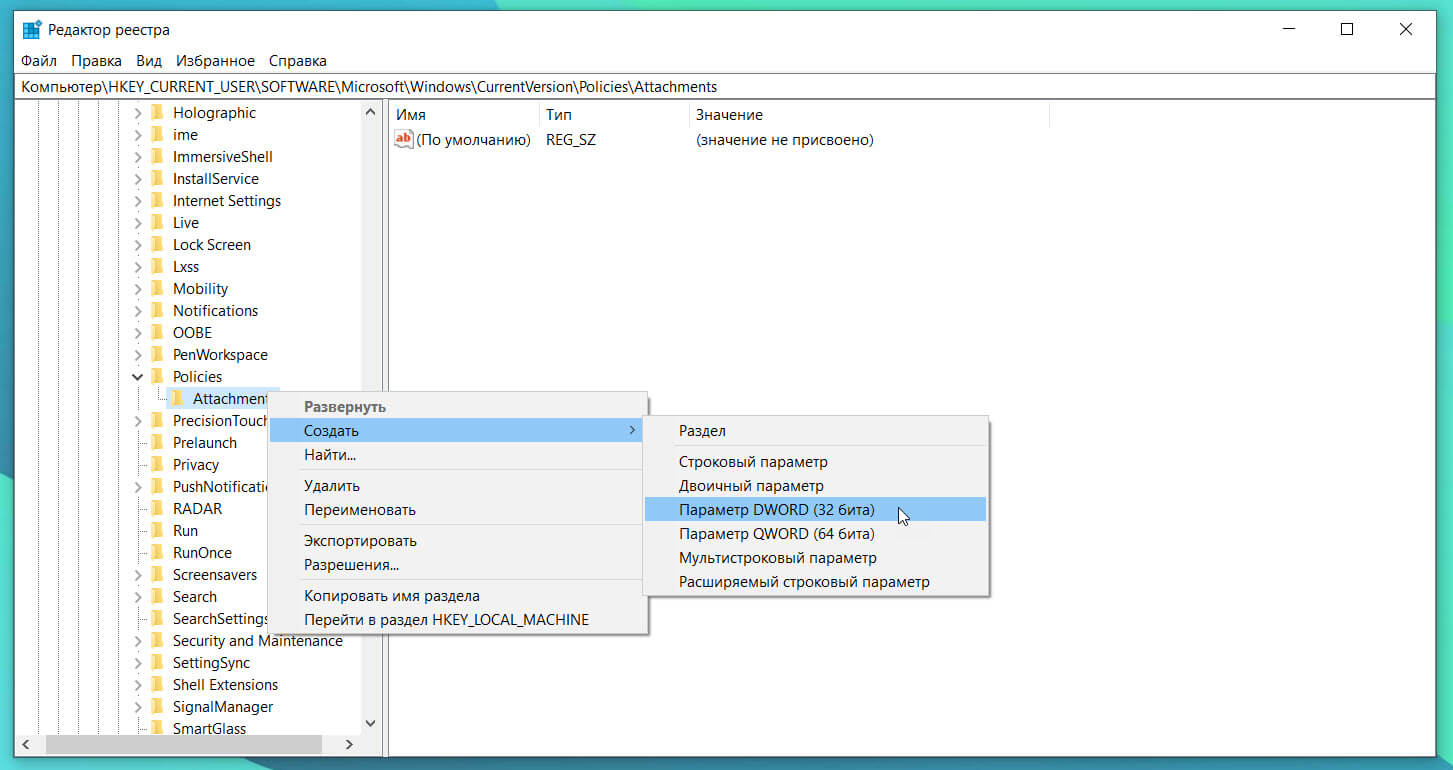
Task: Click the REG_SZ type cell
Action: [x=571, y=140]
